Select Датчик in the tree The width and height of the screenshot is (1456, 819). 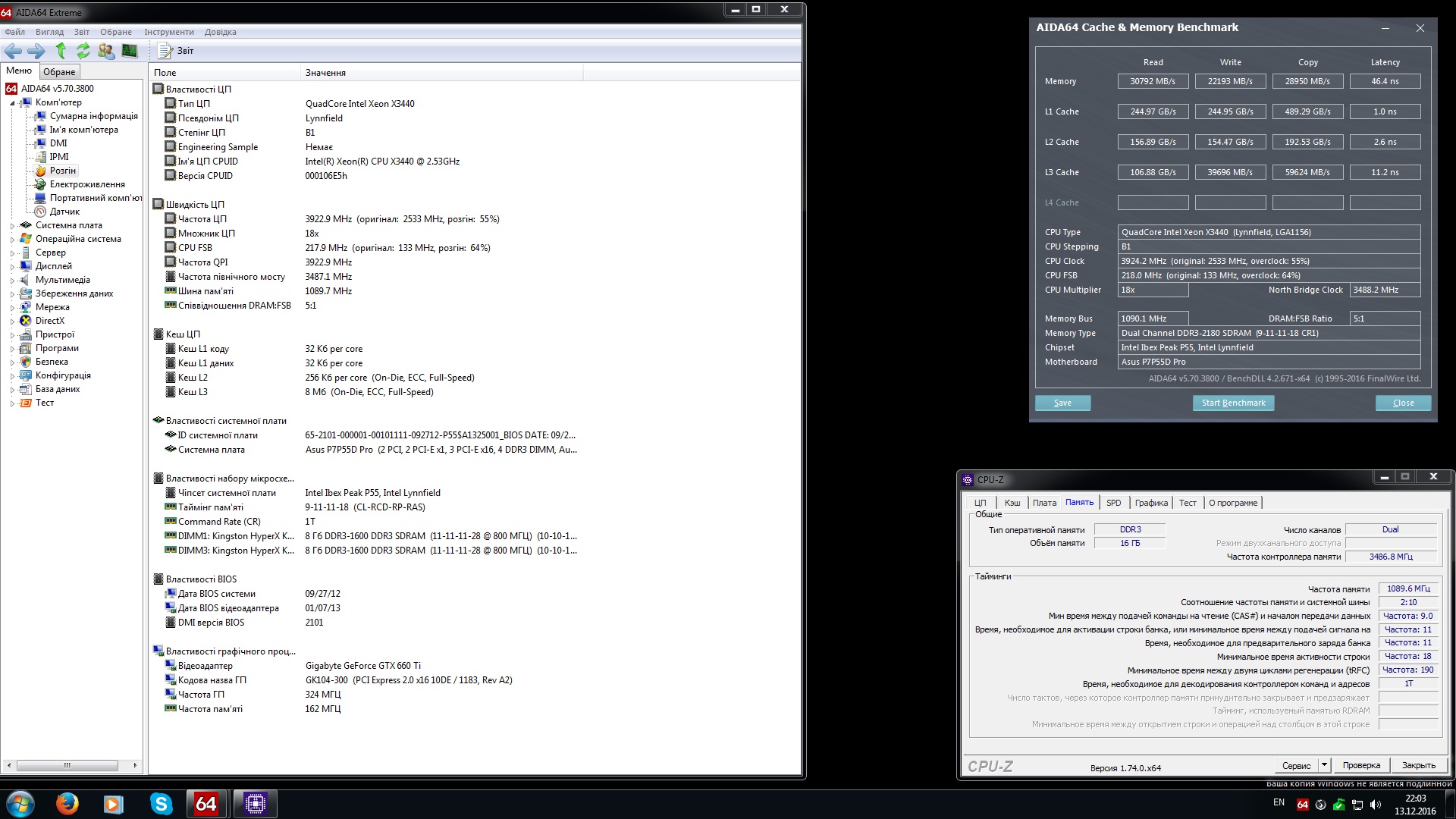pos(64,212)
